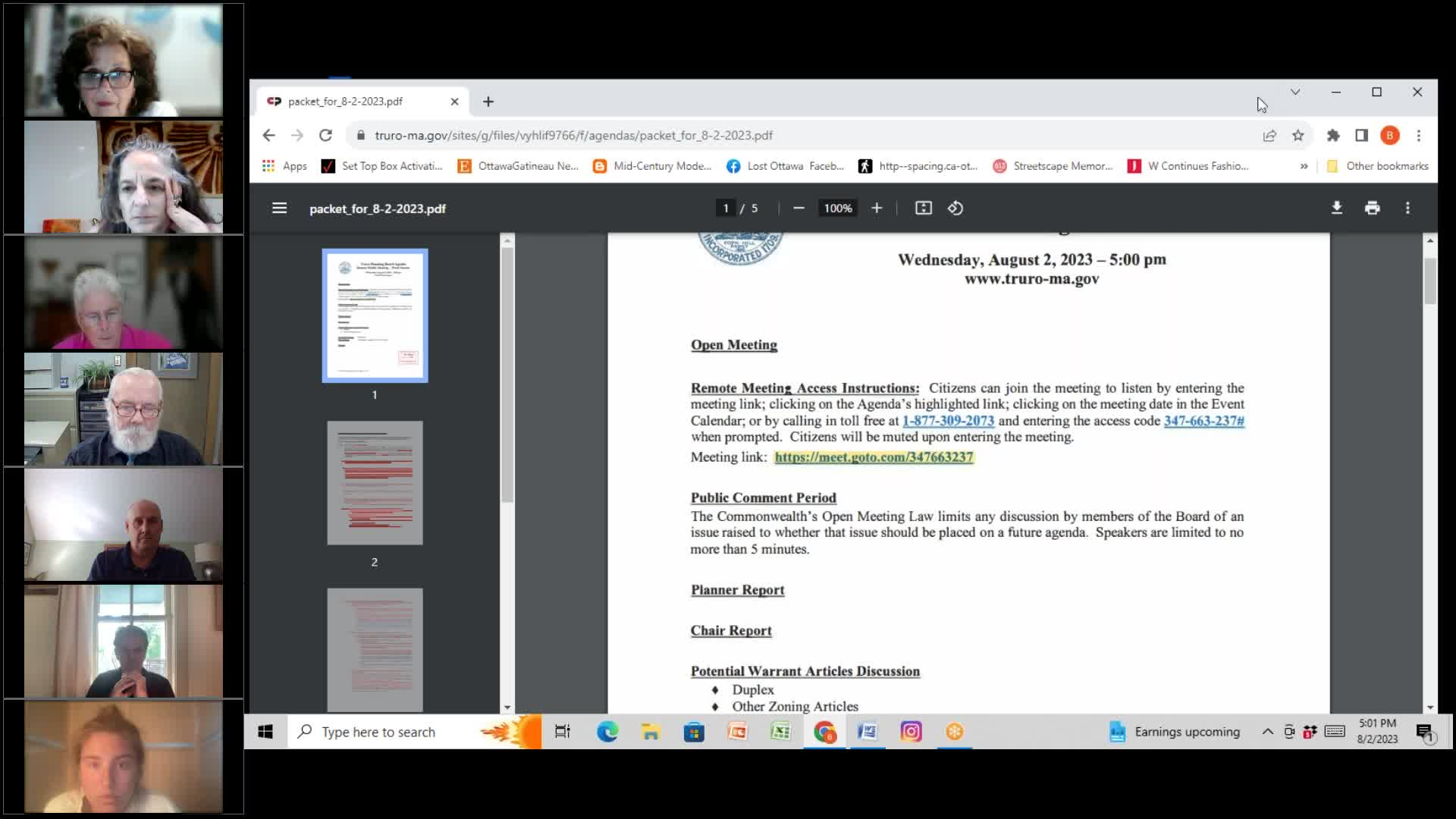Open PDF viewer more actions menu
The height and width of the screenshot is (819, 1456).
(1408, 208)
